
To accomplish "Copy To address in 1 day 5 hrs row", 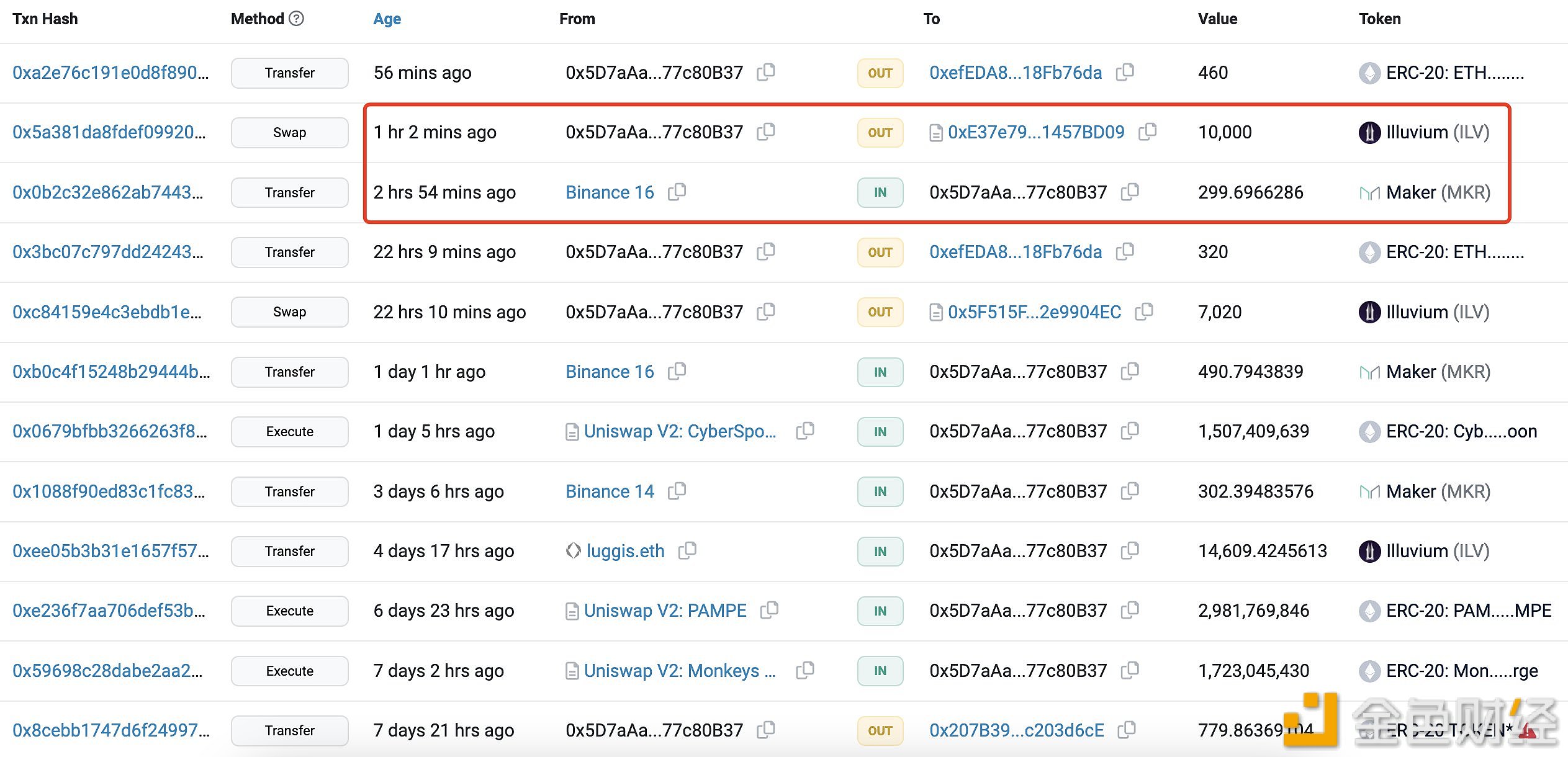I will 1130,431.
